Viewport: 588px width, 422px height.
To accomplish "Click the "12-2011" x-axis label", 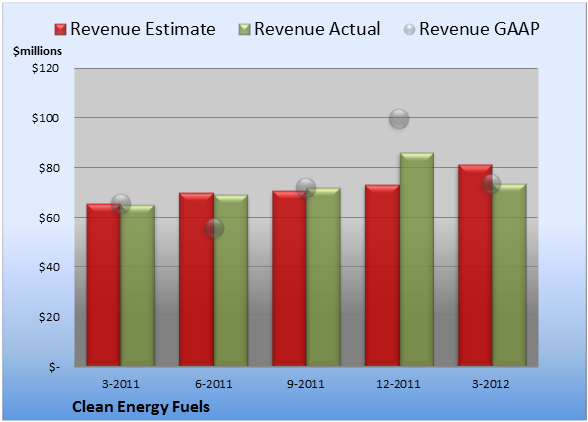I will [x=398, y=384].
